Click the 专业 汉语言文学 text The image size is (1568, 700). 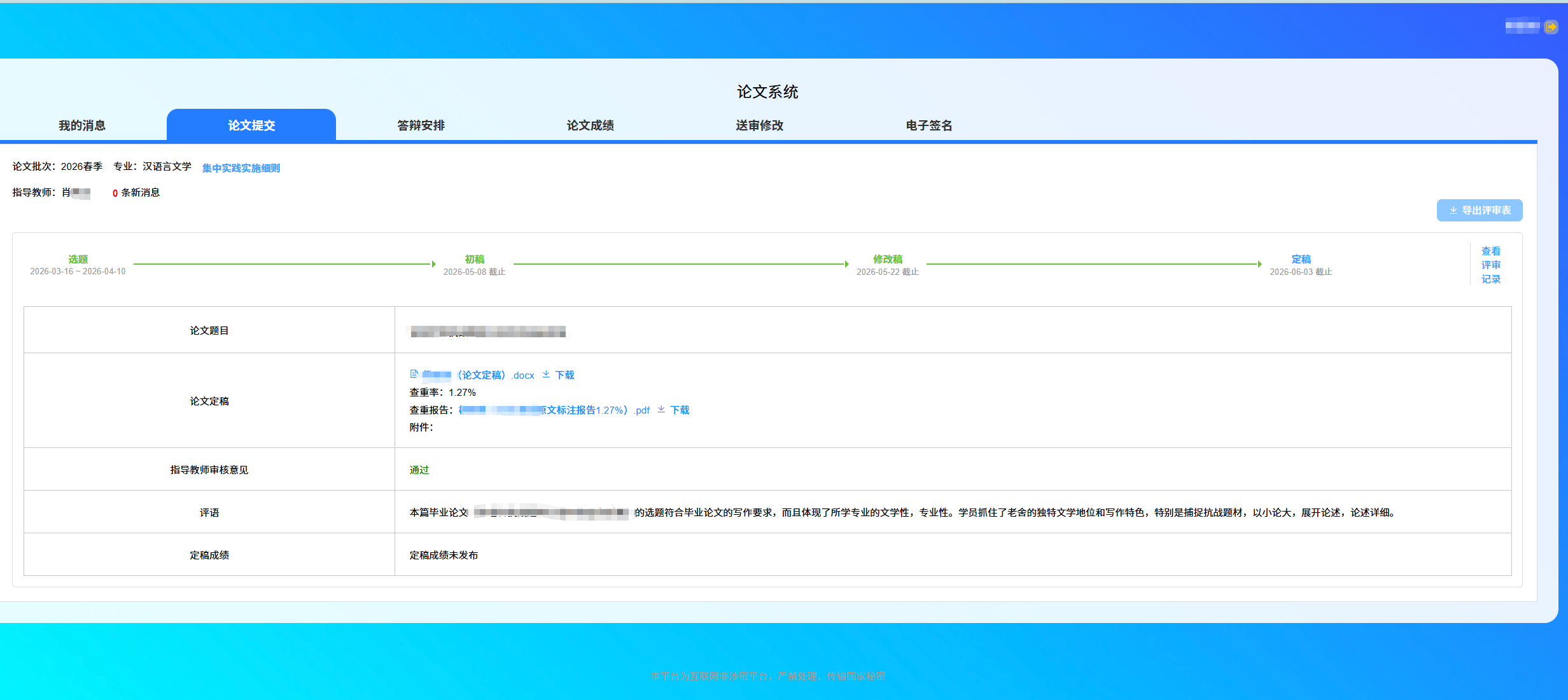coord(152,166)
